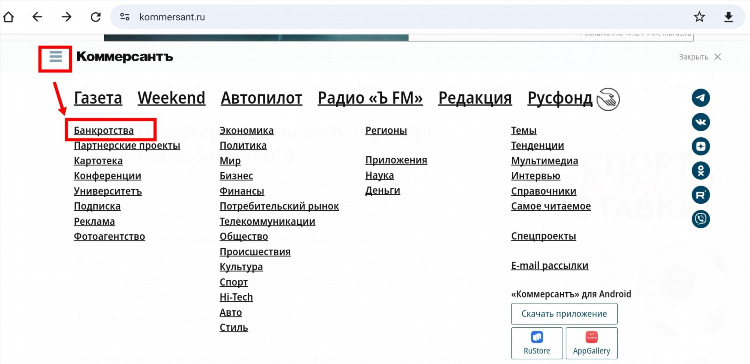Open the VK social icon
Screen dimensions: 750x364
pyautogui.click(x=701, y=122)
